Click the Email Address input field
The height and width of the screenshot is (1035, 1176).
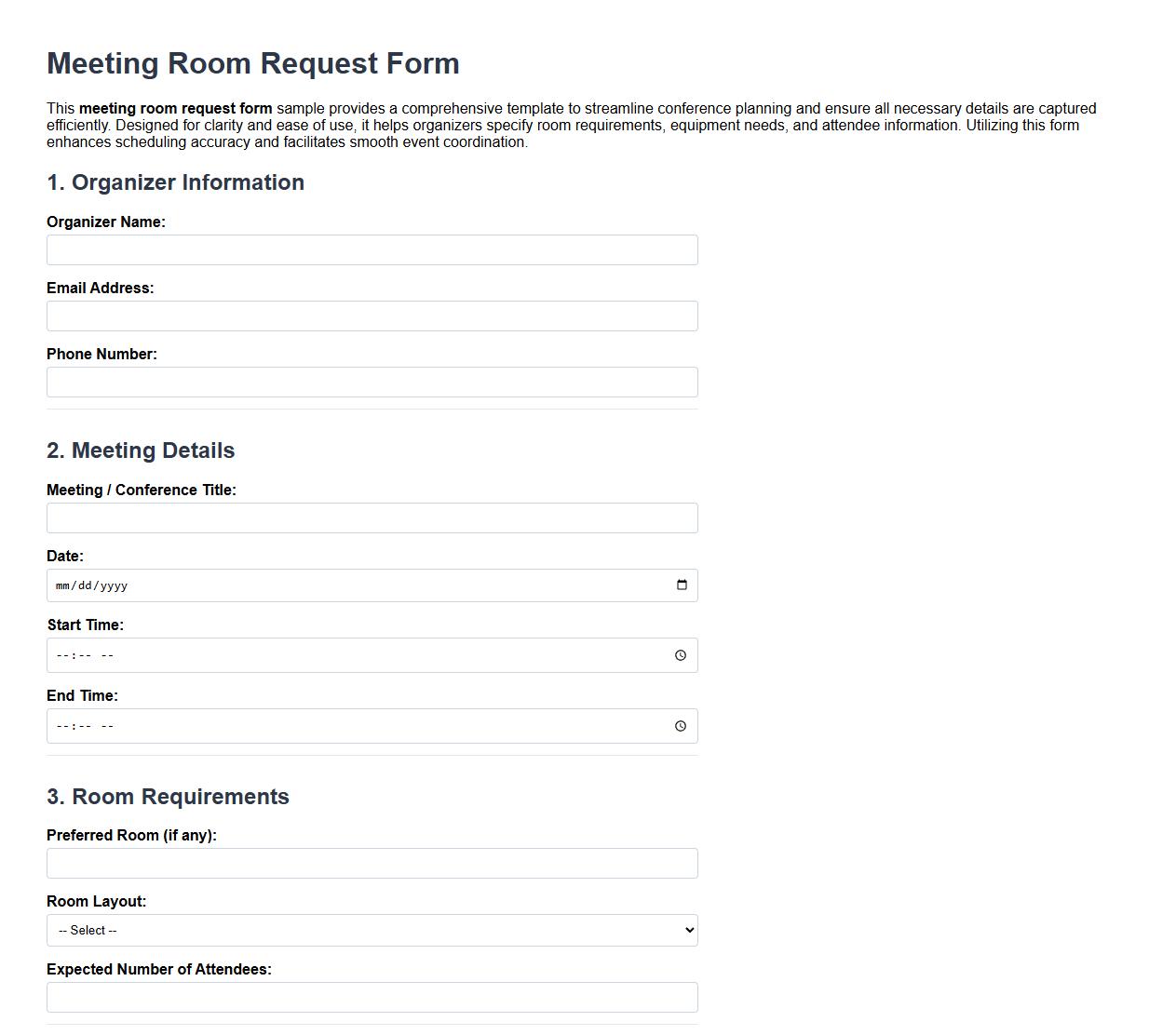click(x=372, y=316)
